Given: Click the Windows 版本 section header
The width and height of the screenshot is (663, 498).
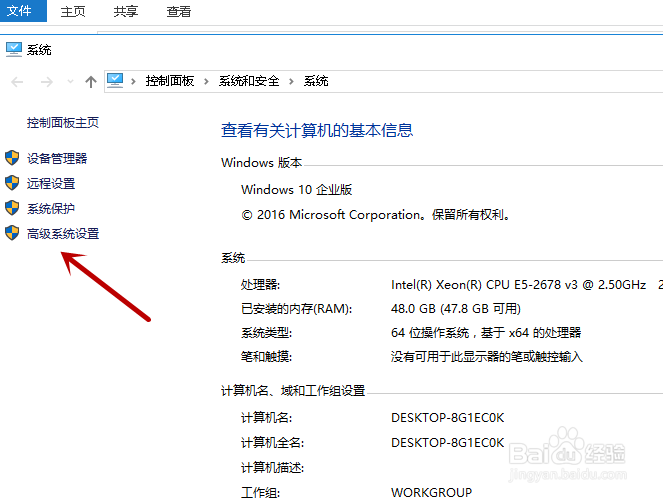Looking at the screenshot, I should [x=261, y=163].
